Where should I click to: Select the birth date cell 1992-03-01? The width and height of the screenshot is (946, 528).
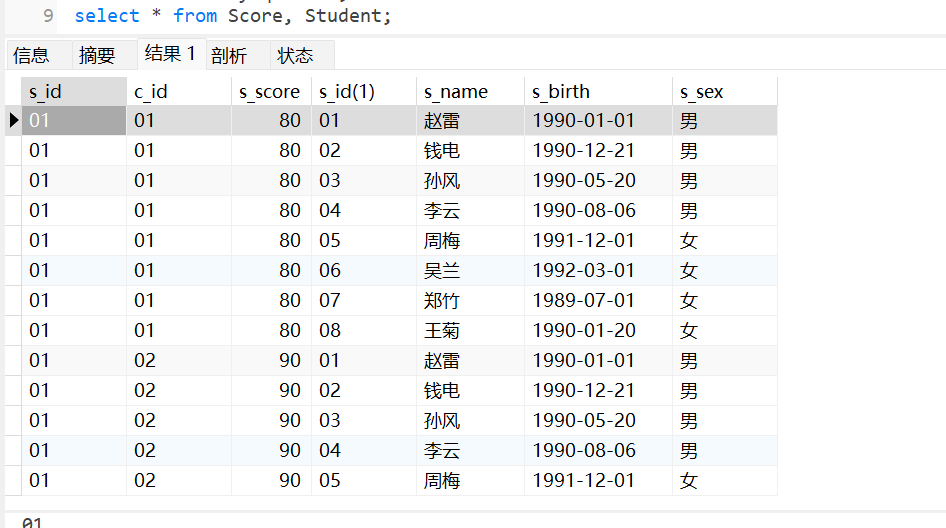[x=598, y=270]
